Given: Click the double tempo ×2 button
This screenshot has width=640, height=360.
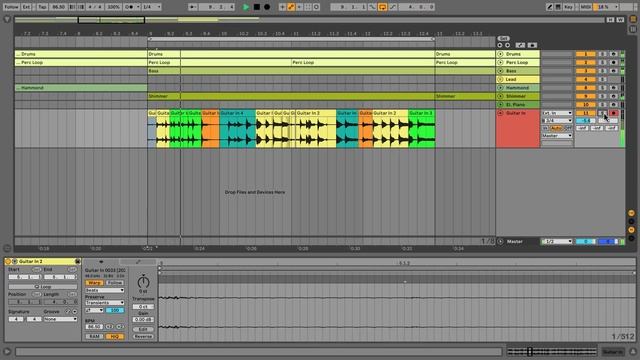Looking at the screenshot, I should 120,327.
